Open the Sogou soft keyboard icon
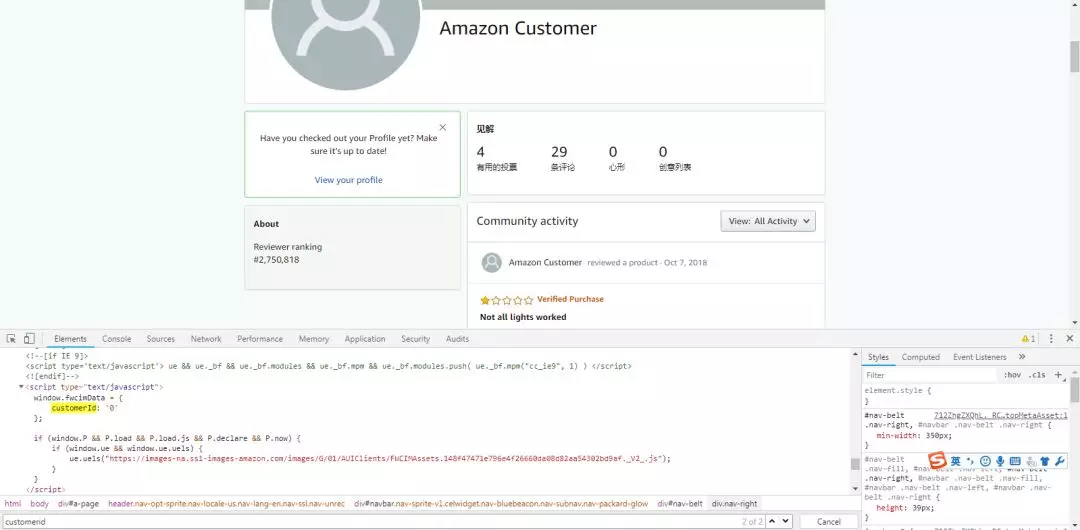Viewport: 1080px width, 530px height. pos(1015,461)
